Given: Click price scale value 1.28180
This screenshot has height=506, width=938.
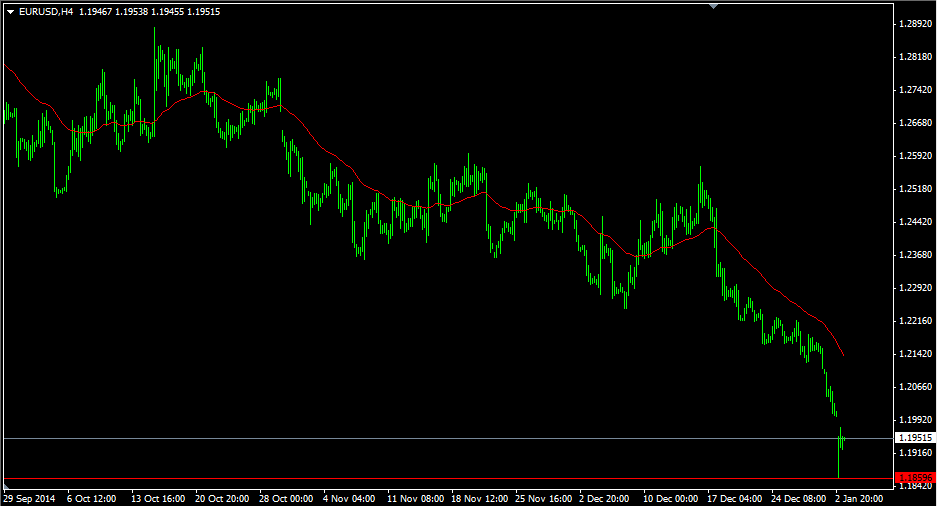Looking at the screenshot, I should tap(916, 57).
